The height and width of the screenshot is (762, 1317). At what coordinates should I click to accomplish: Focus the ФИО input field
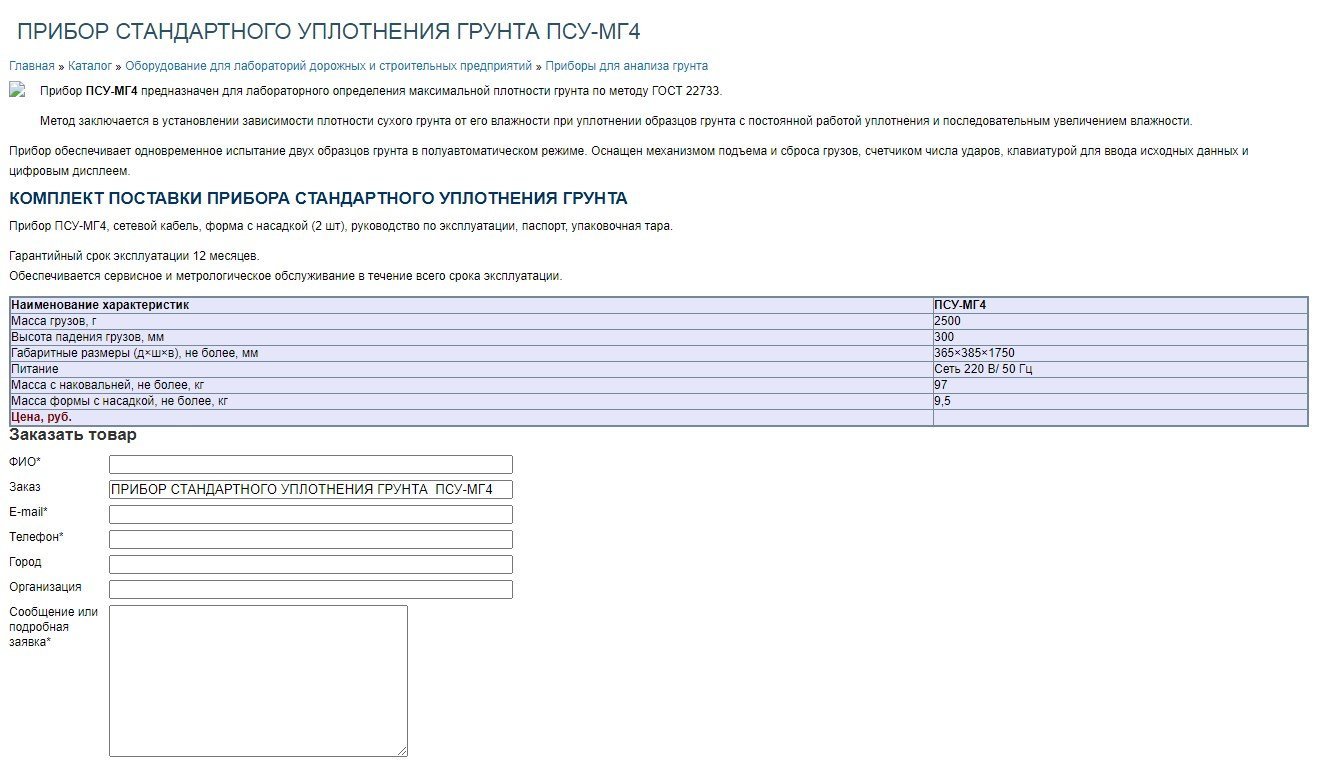point(310,464)
